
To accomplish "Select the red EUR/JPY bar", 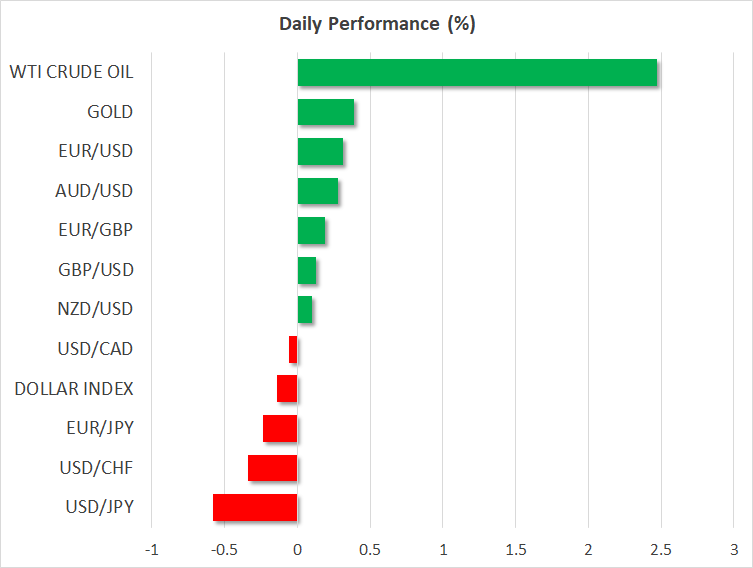I will tap(280, 429).
